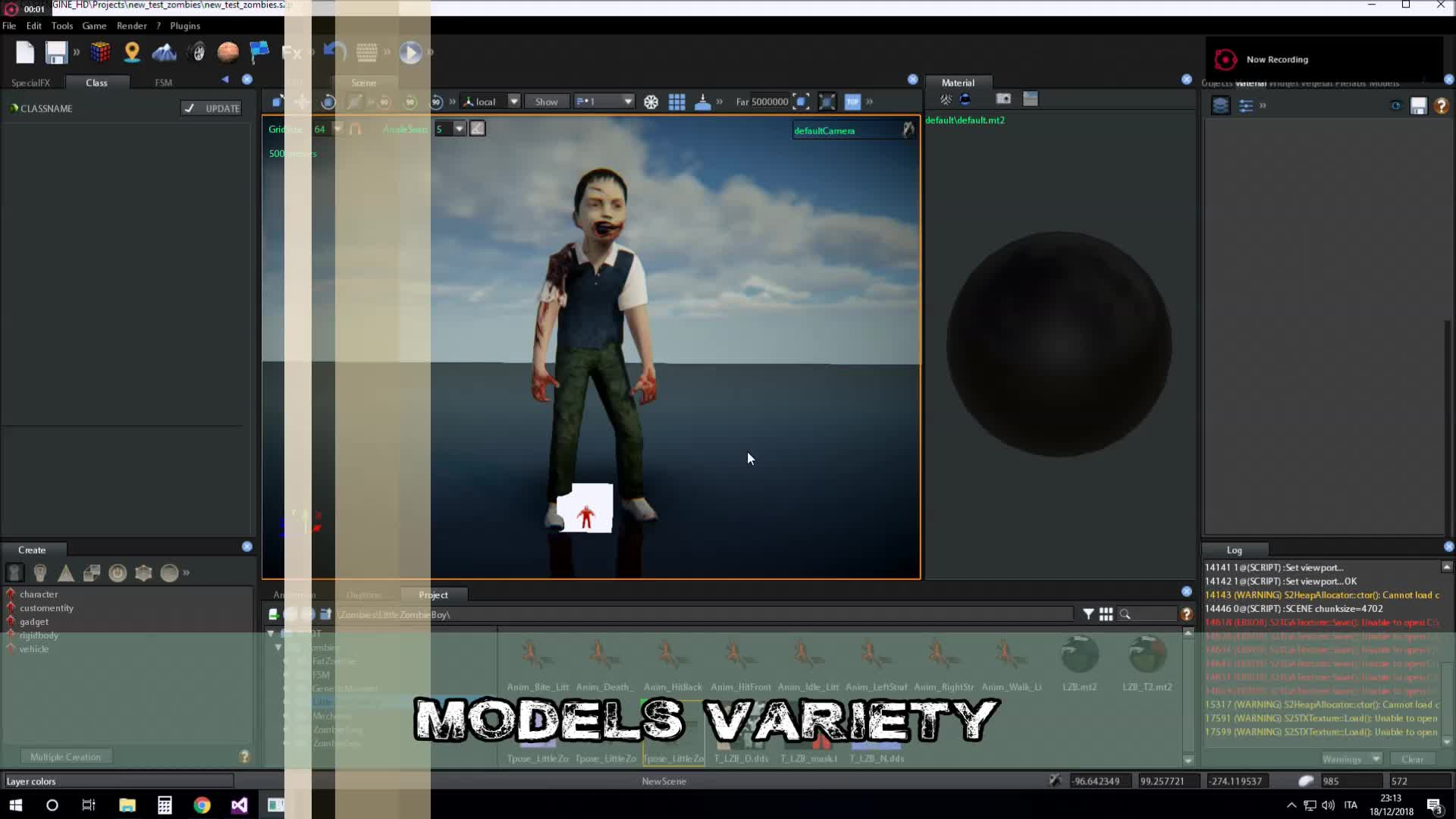Switch to the FSM tab
This screenshot has height=819, width=1456.
pyautogui.click(x=163, y=83)
